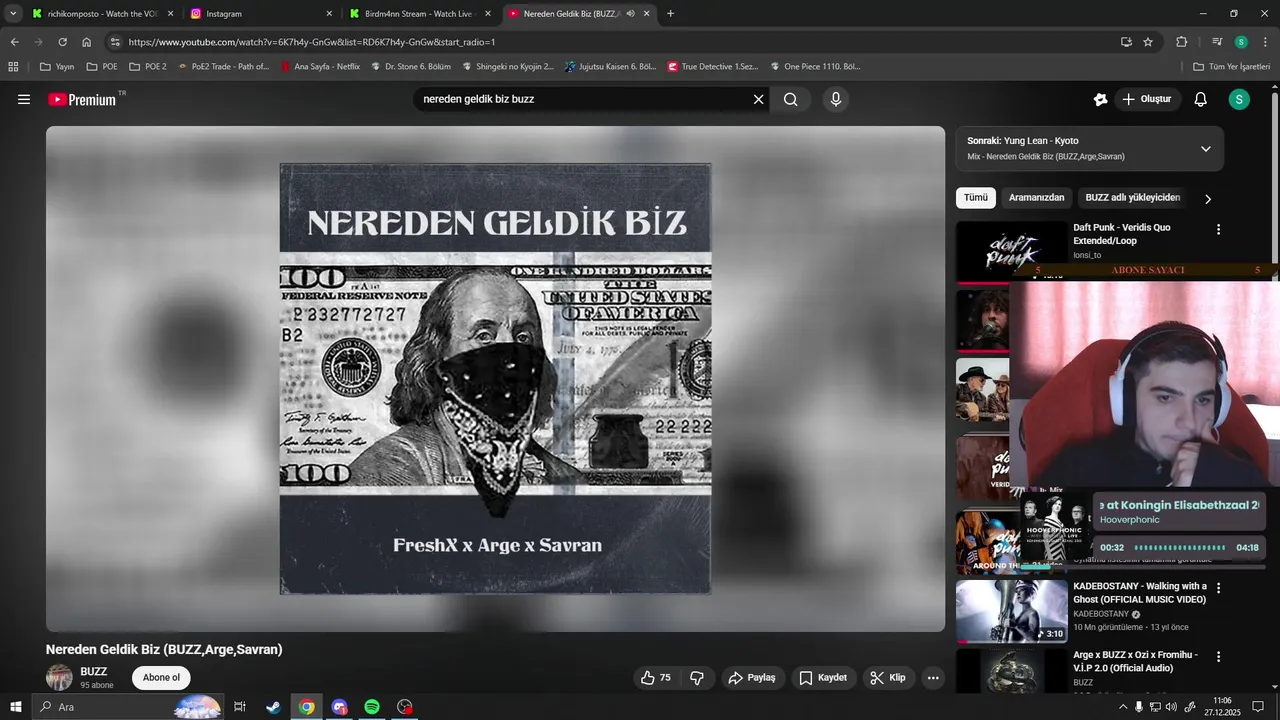The image size is (1280, 720).
Task: Dislike the video with thumbs down
Action: [x=697, y=678]
